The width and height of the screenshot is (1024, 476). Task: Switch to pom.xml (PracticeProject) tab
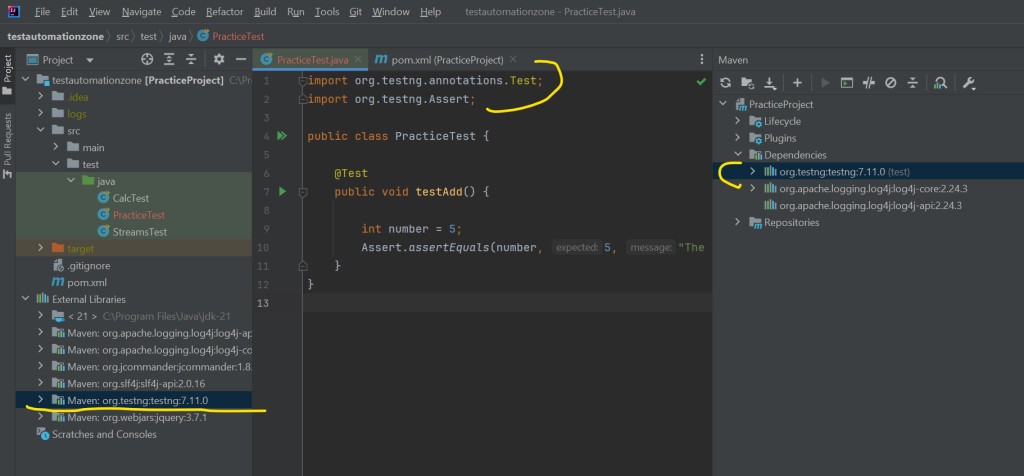click(x=446, y=59)
